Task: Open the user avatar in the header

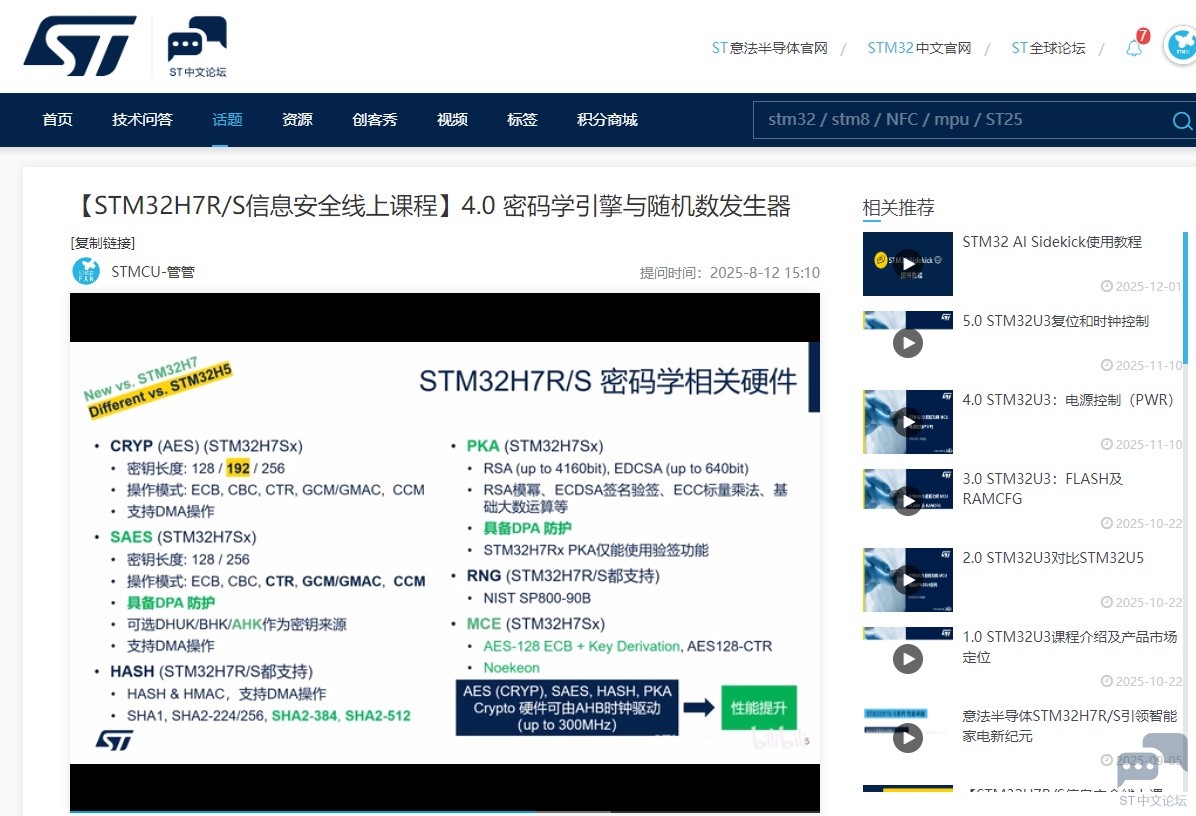Action: click(1181, 45)
